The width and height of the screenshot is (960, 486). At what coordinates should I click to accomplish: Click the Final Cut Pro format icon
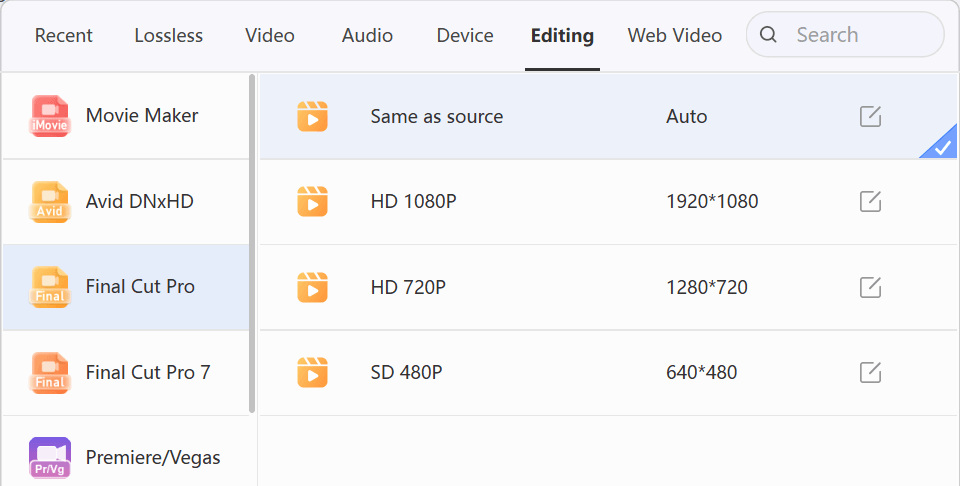(50, 286)
